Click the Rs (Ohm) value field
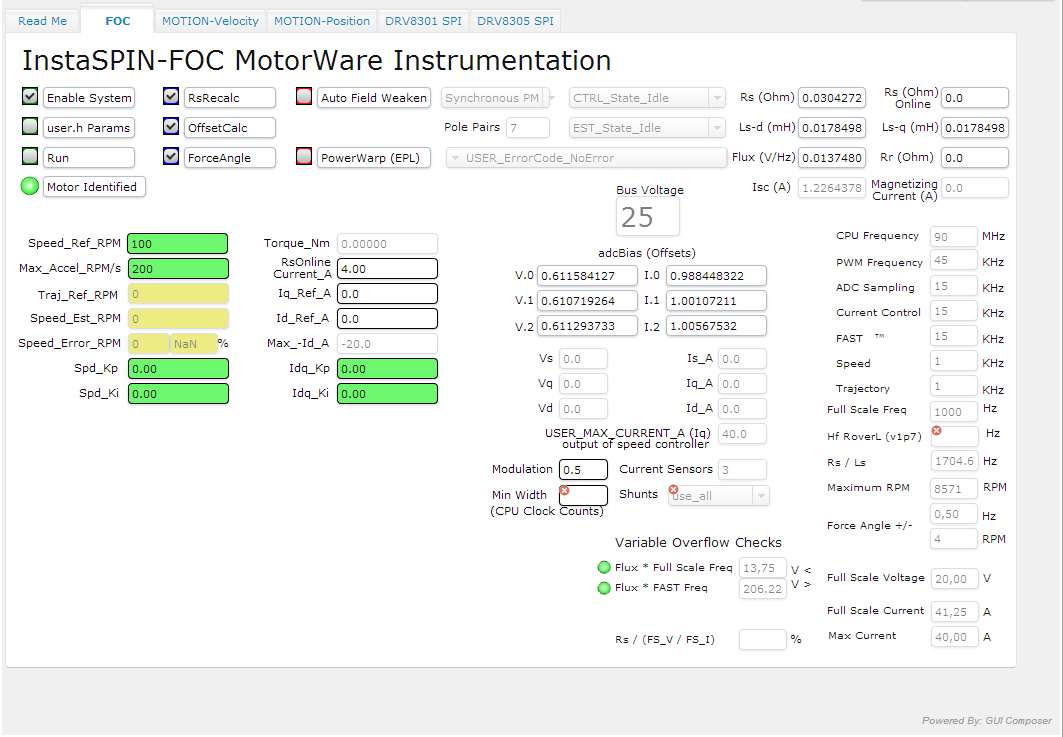This screenshot has height=737, width=1063. coord(832,98)
